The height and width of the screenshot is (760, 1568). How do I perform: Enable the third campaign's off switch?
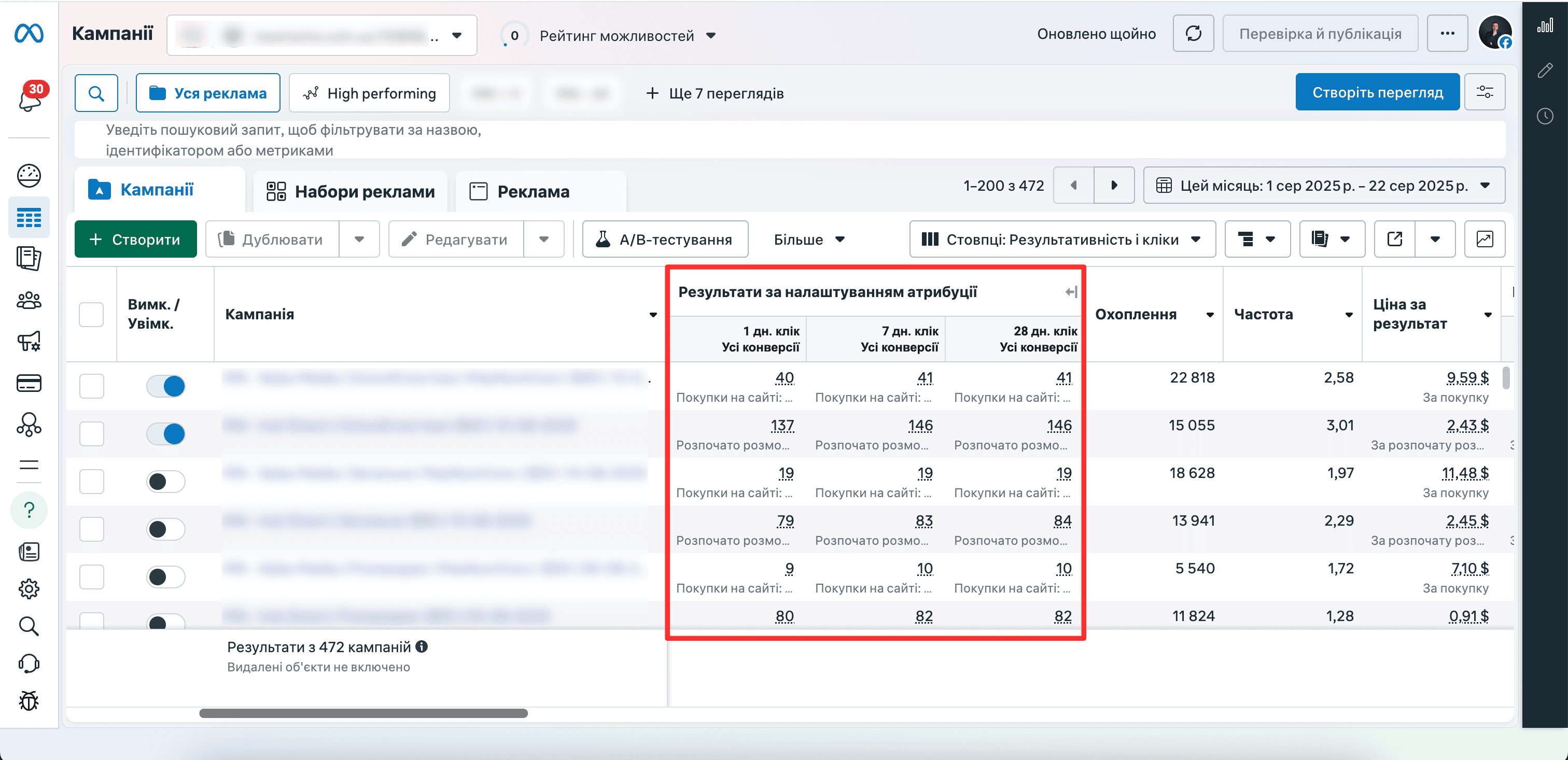point(165,481)
